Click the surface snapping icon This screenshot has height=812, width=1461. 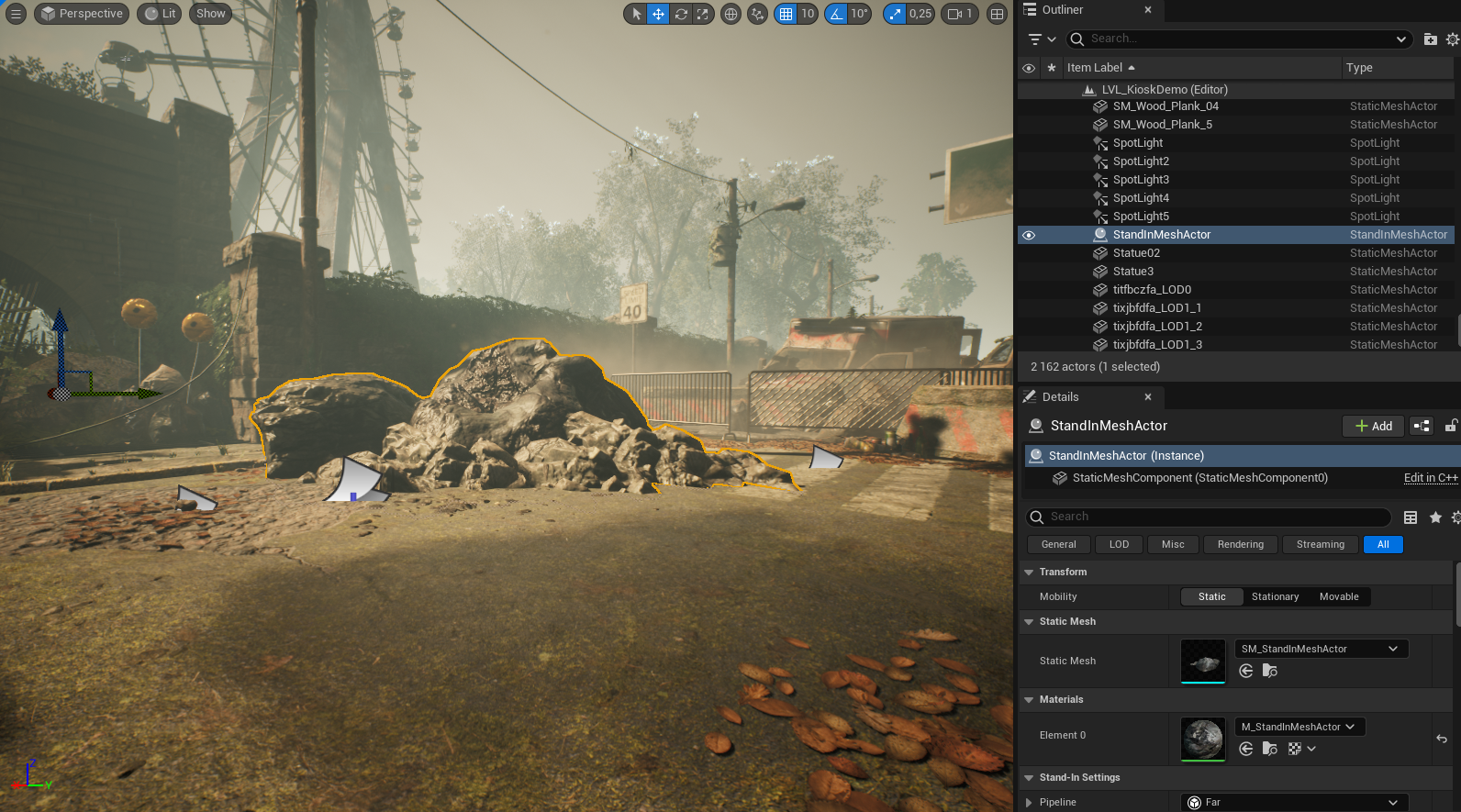[757, 14]
